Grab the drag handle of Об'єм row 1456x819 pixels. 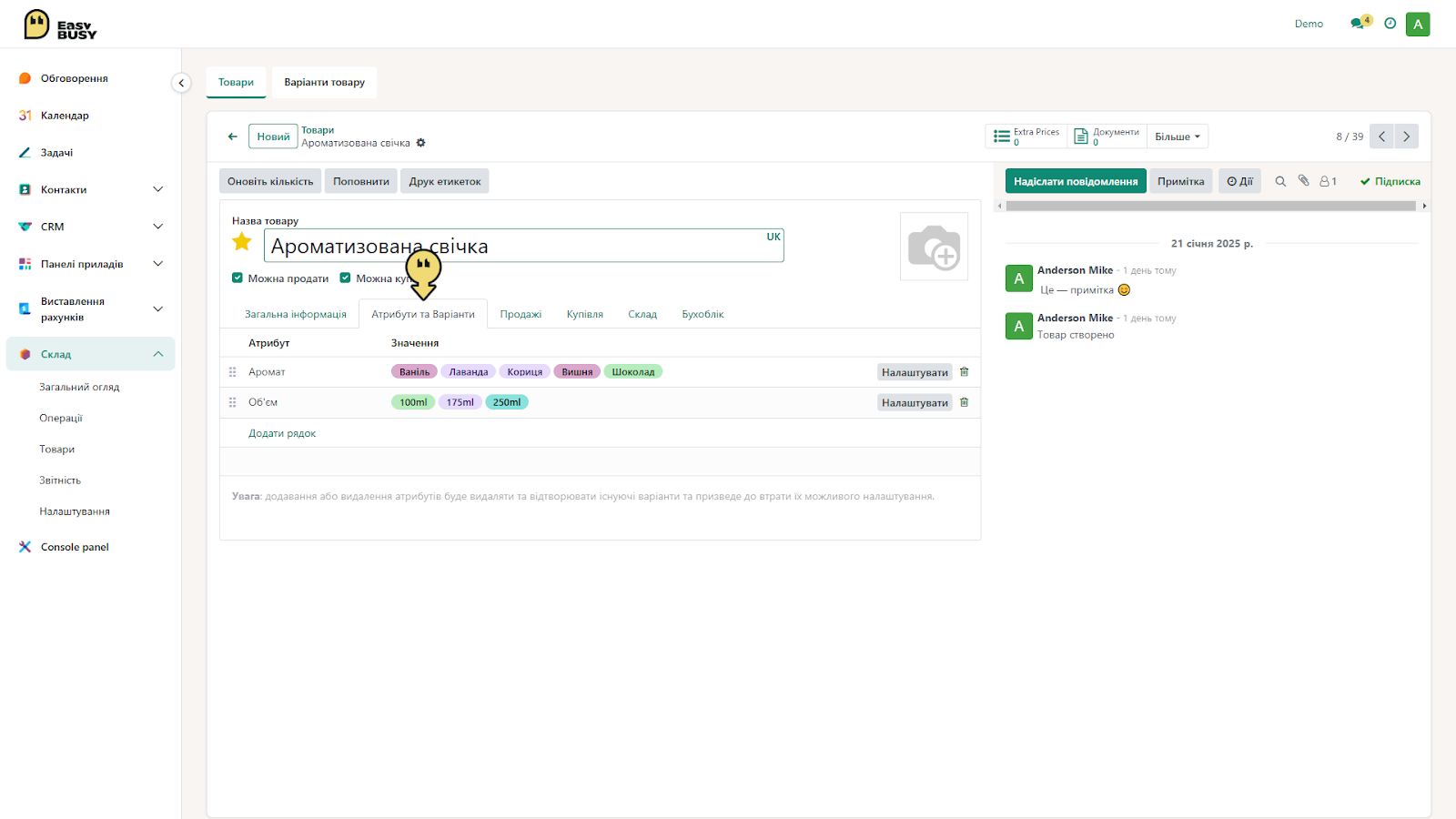(x=232, y=402)
